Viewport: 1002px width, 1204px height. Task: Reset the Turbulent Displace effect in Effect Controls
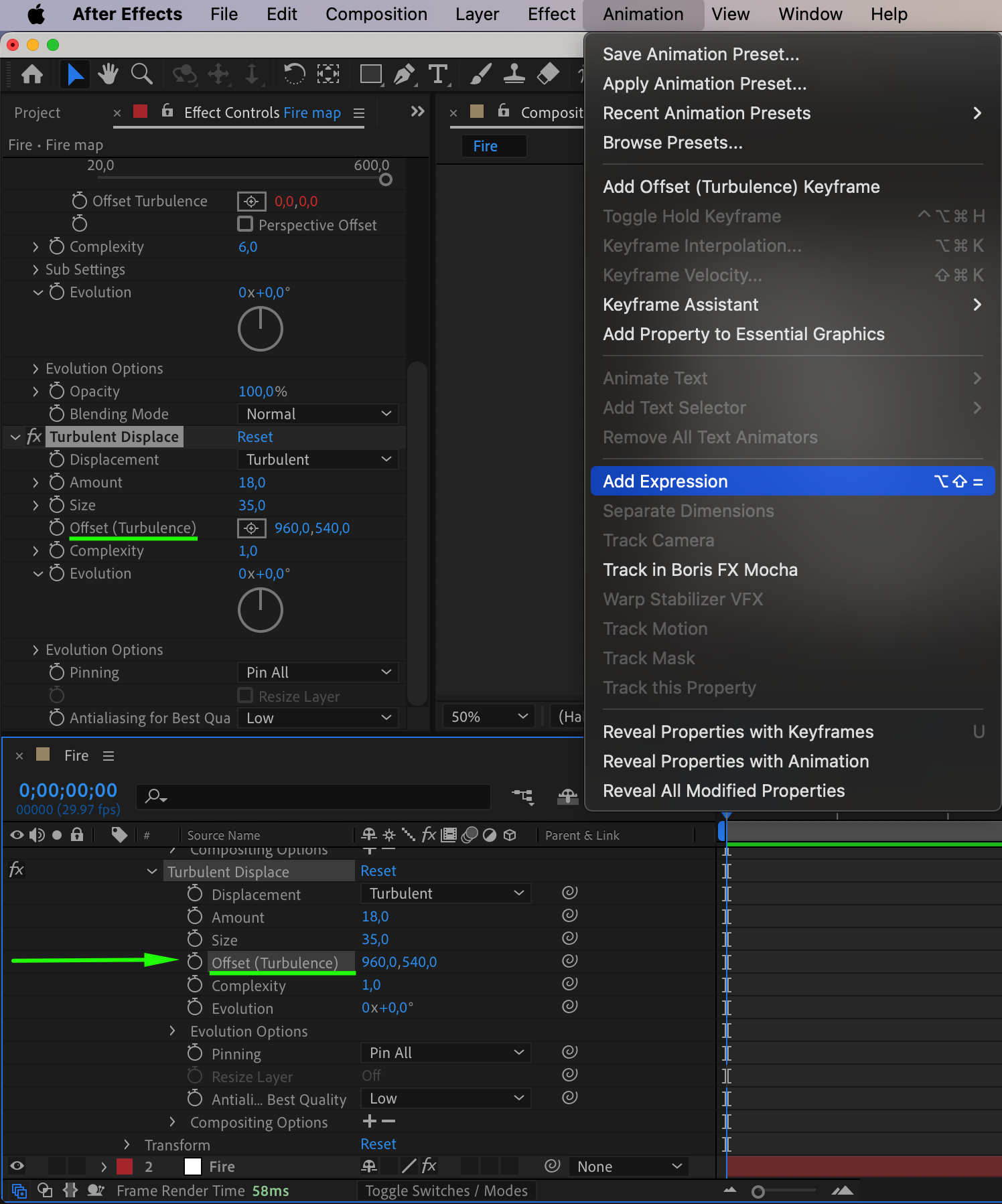pyautogui.click(x=255, y=437)
